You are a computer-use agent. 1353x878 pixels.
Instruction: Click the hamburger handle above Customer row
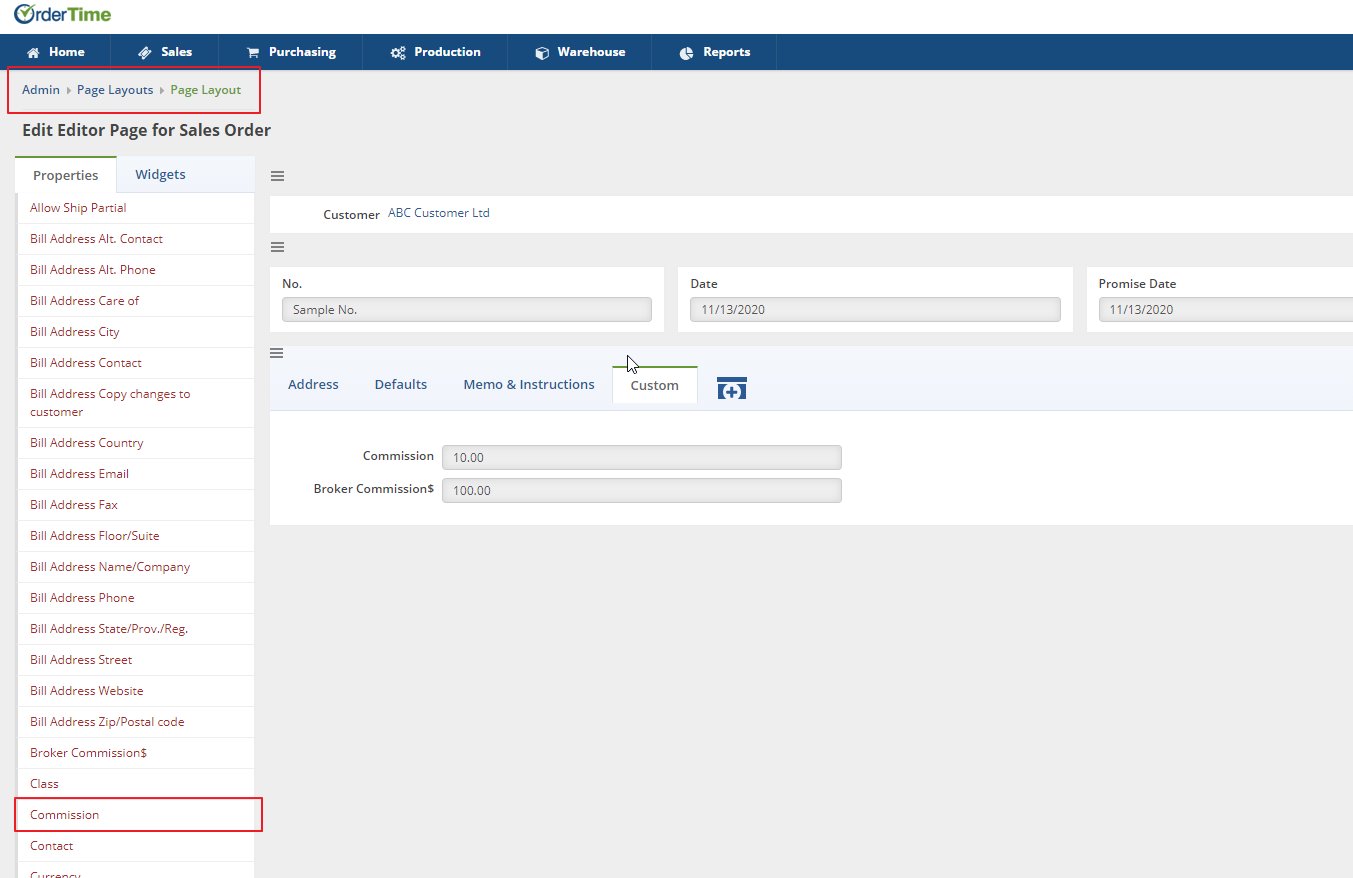278,176
